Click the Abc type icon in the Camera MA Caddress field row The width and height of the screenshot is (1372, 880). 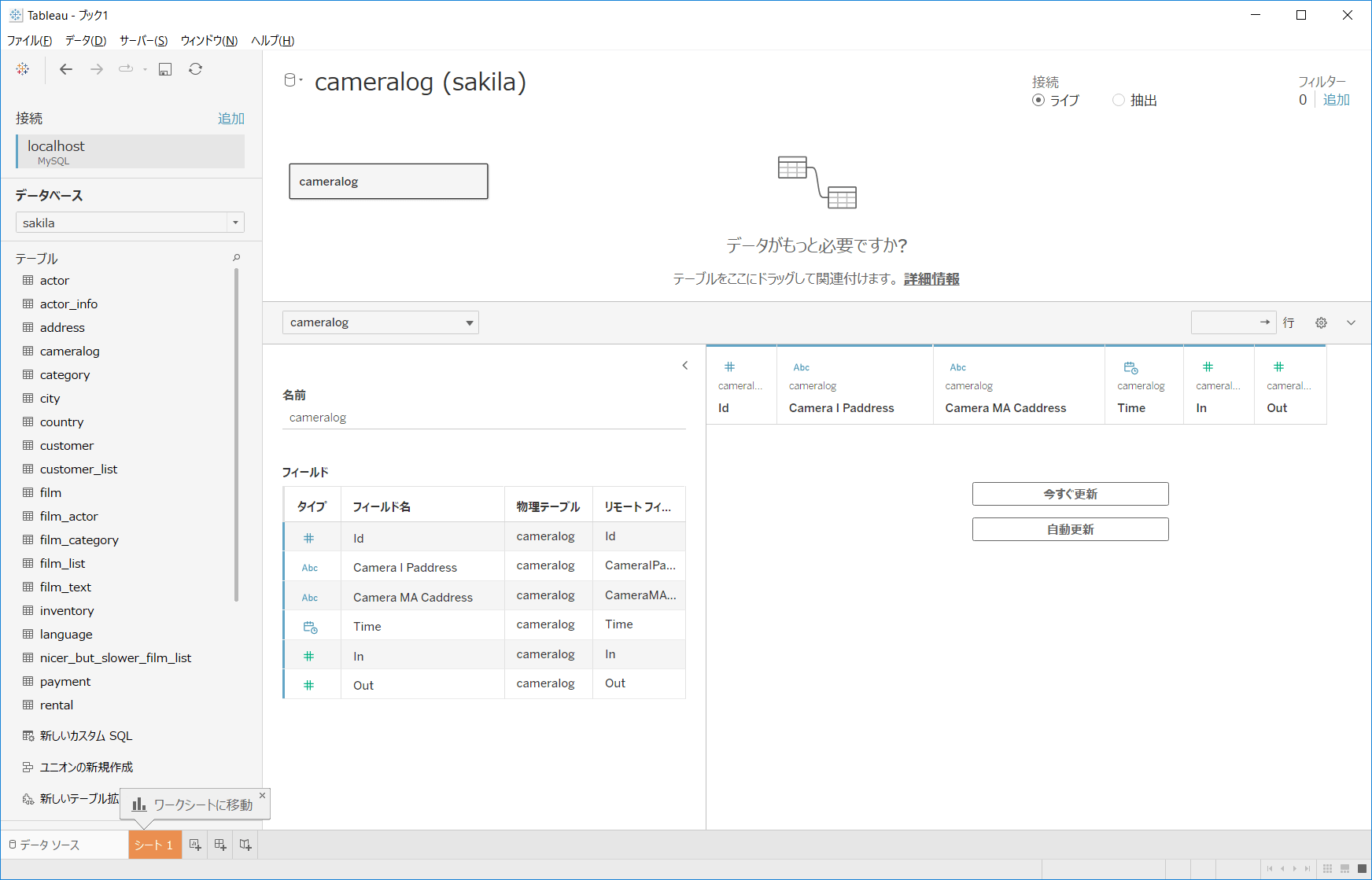[310, 598]
